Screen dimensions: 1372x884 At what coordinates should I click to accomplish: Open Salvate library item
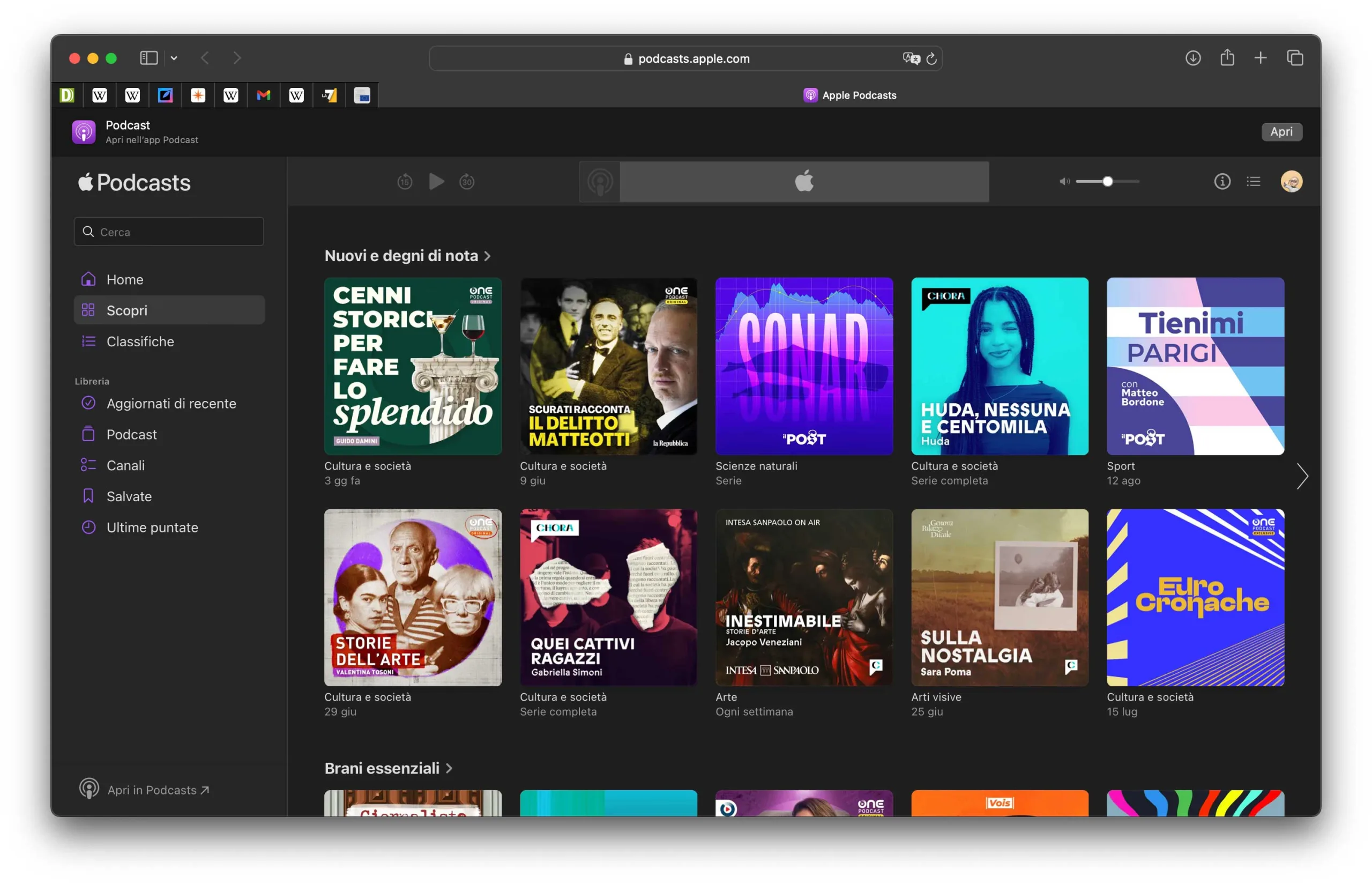(x=169, y=496)
